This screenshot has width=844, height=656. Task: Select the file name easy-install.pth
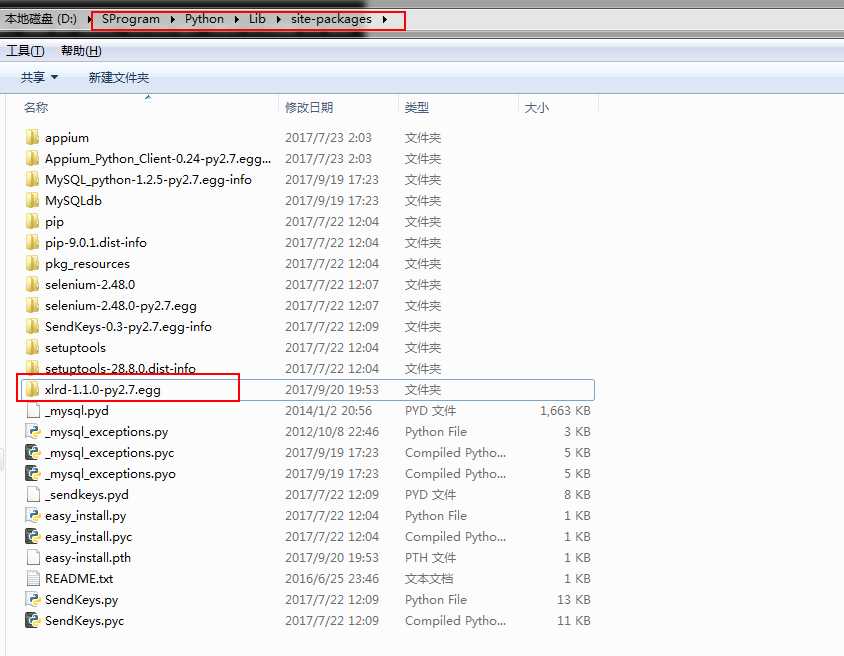[x=88, y=558]
